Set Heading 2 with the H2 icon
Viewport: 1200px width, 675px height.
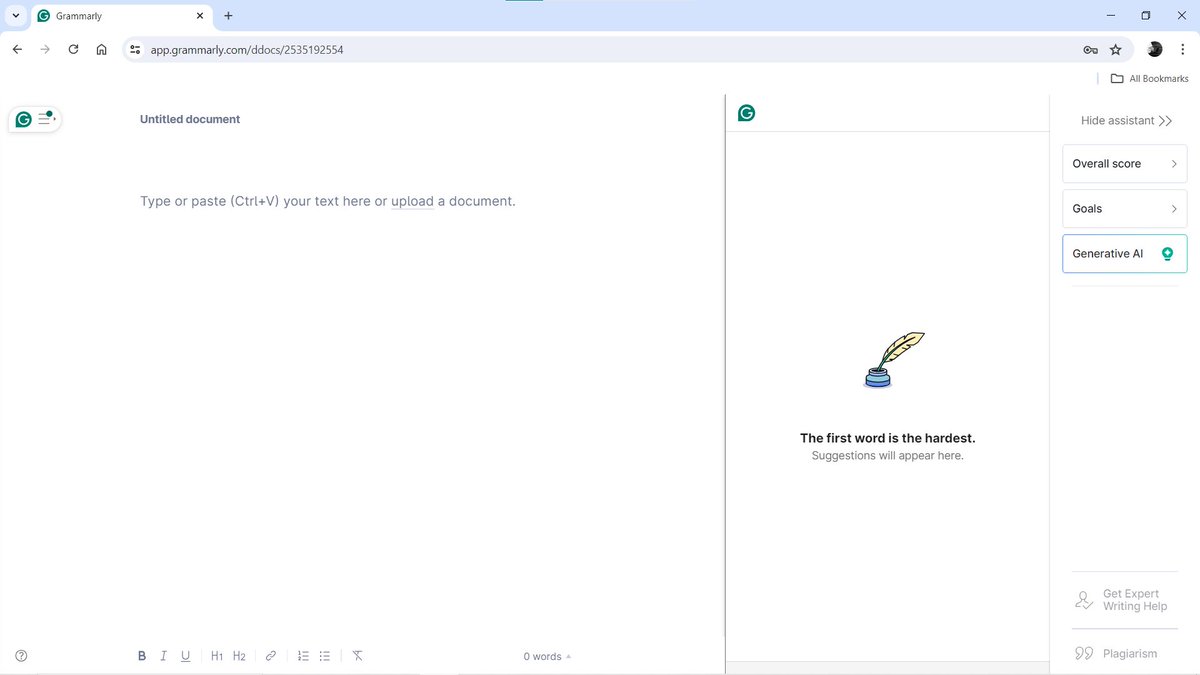pos(239,656)
